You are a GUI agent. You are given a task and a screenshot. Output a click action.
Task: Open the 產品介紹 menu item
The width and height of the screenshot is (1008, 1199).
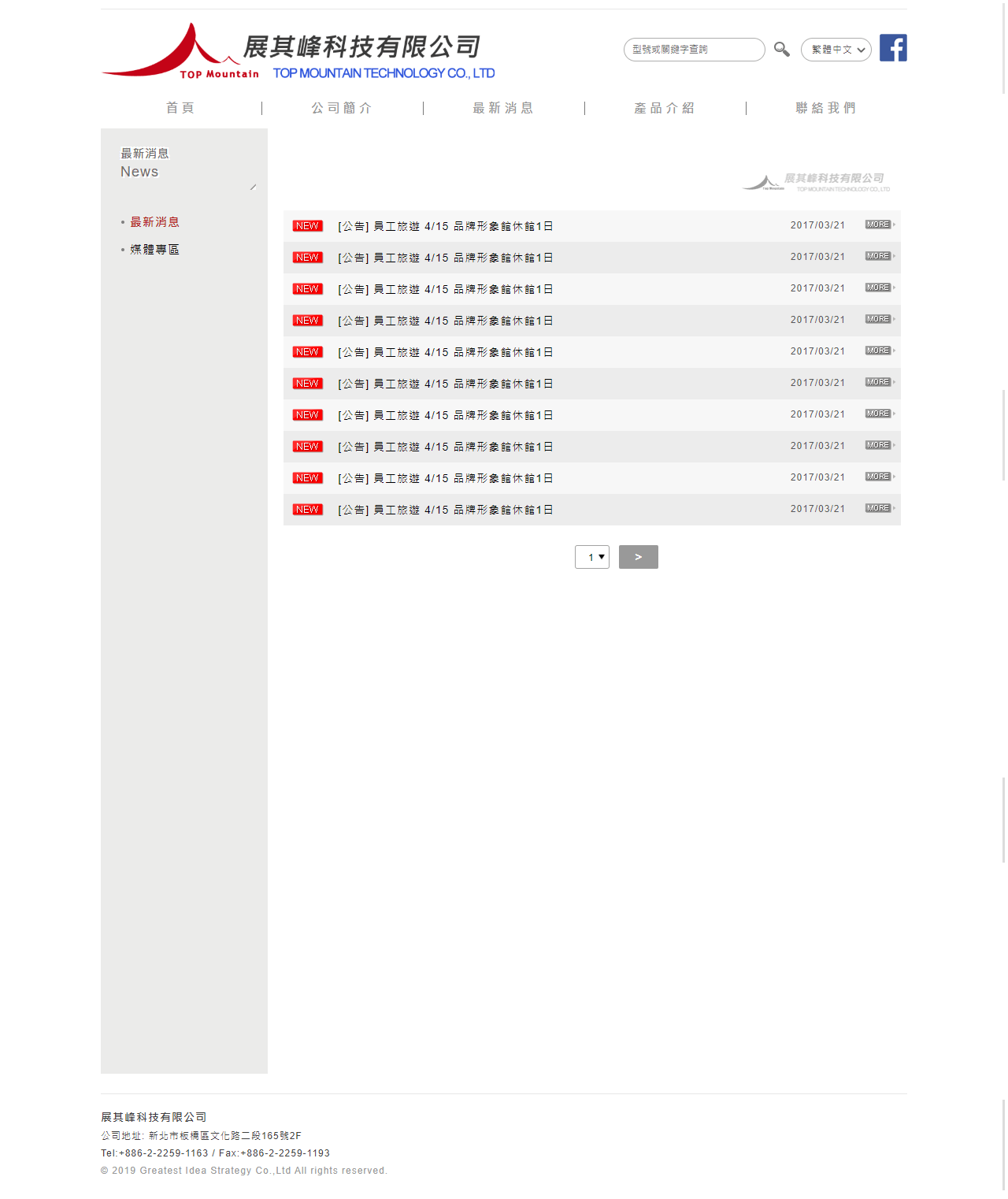click(665, 108)
